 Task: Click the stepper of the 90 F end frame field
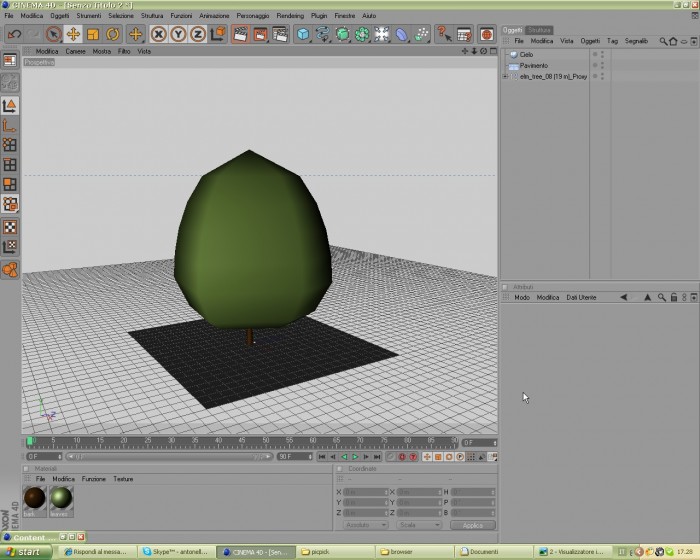pyautogui.click(x=310, y=456)
